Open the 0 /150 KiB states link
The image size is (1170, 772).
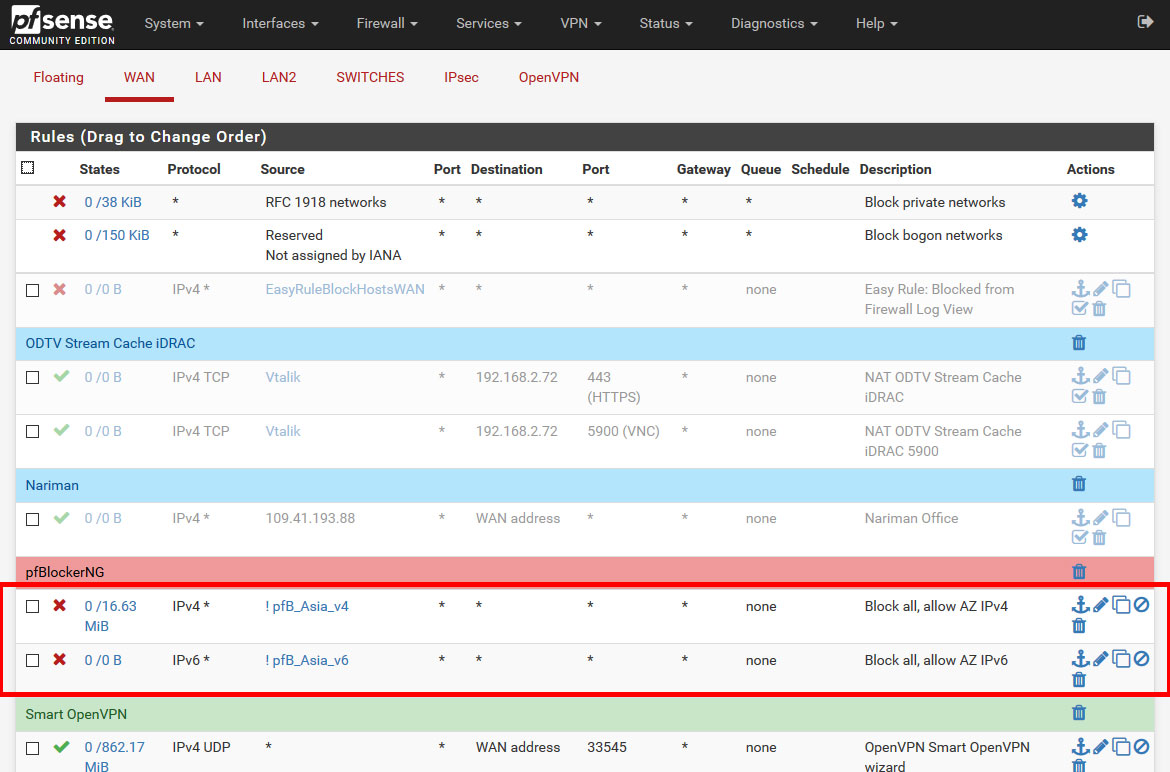[116, 235]
